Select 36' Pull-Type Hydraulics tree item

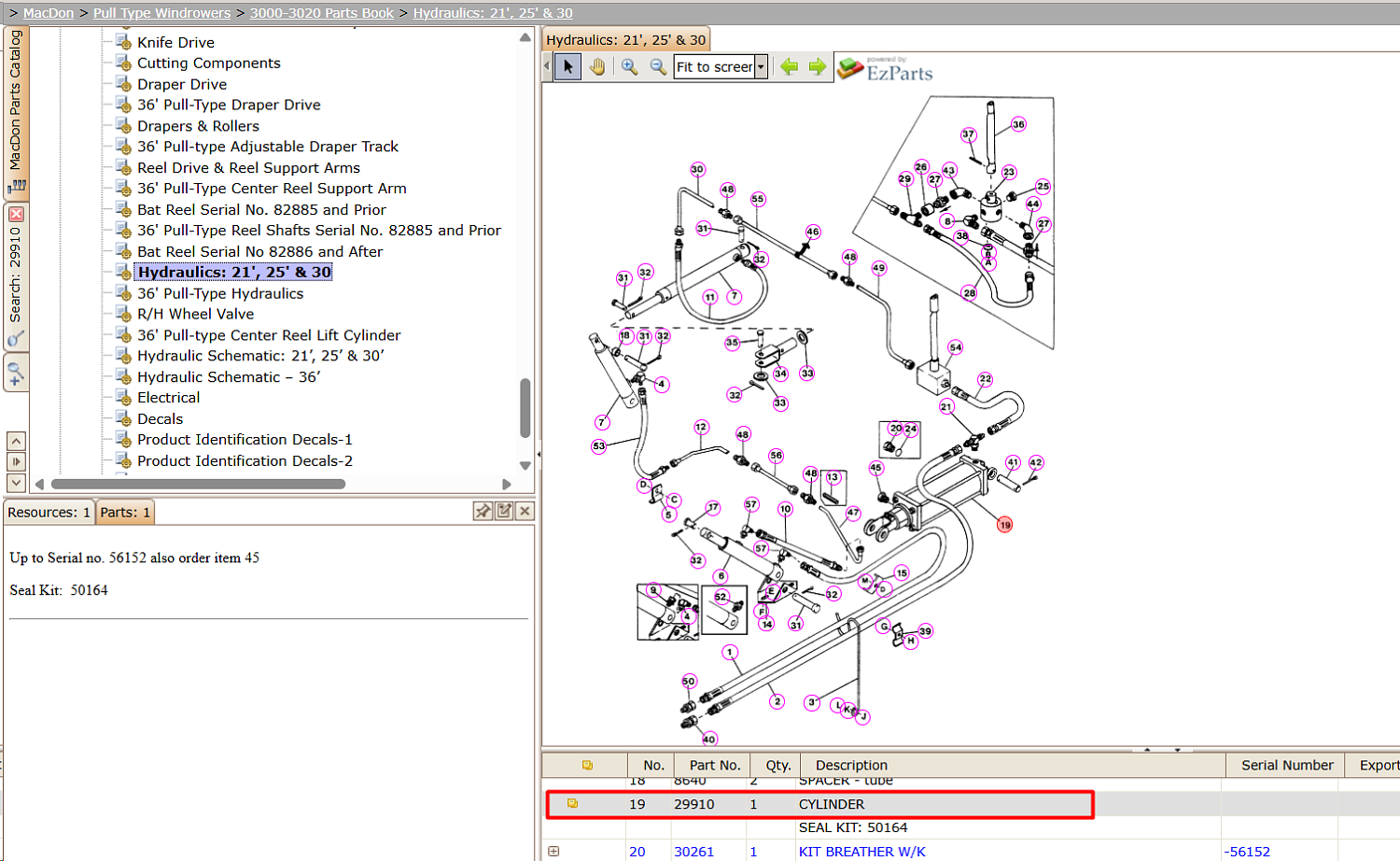220,293
